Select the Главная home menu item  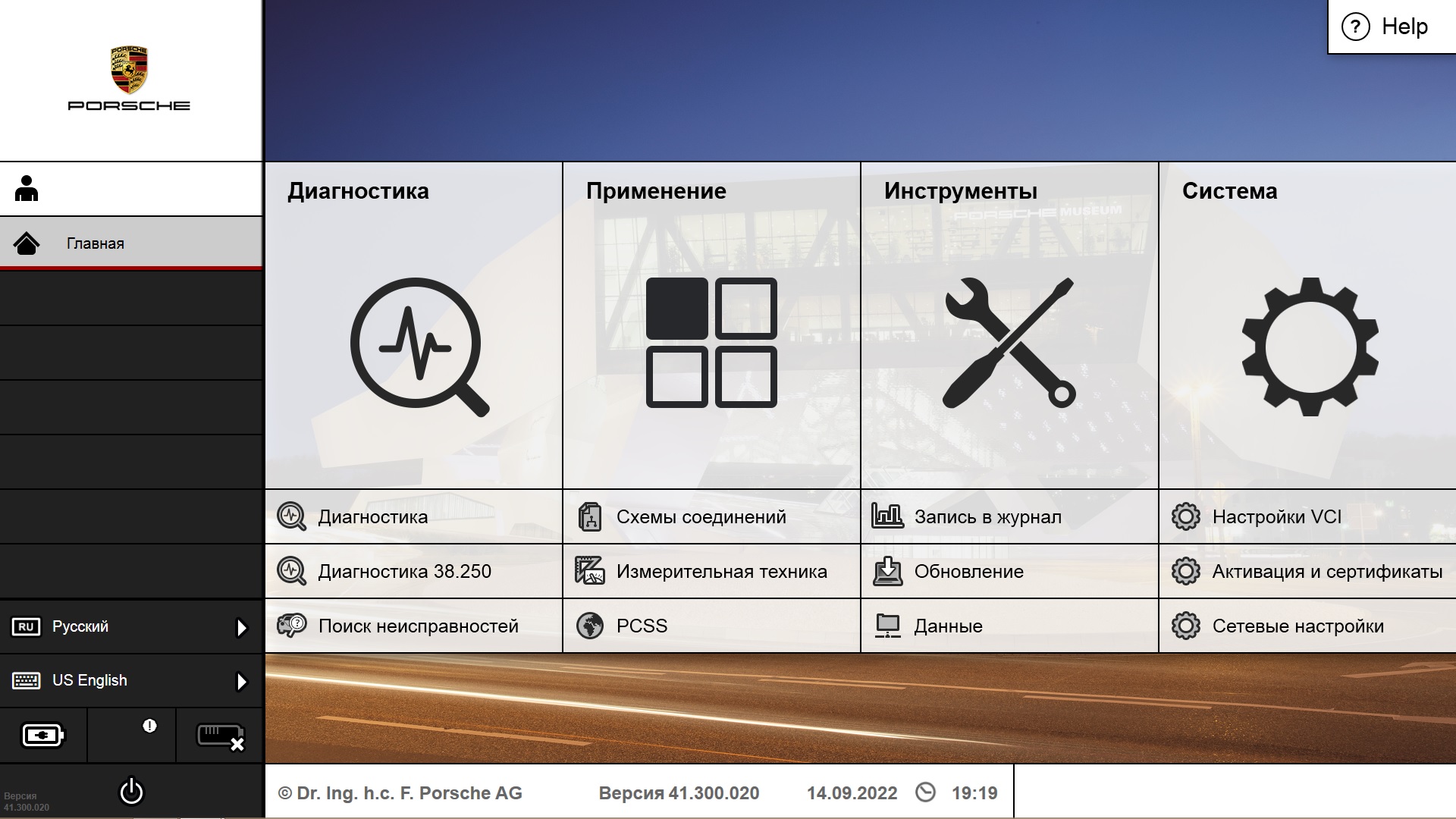[x=130, y=243]
